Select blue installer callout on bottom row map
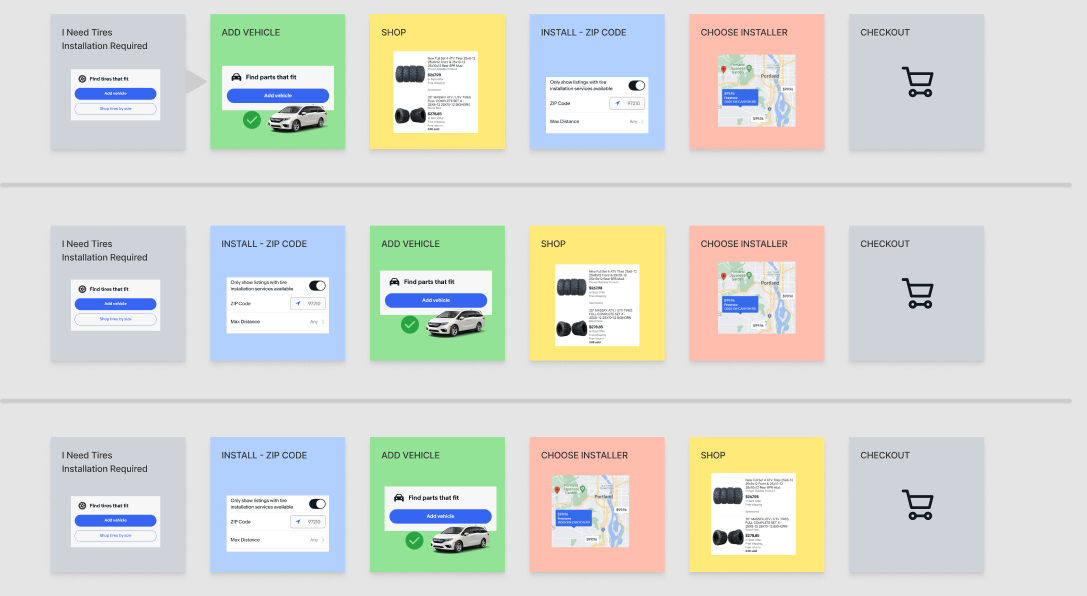Viewport: 1087px width, 596px height. click(573, 518)
